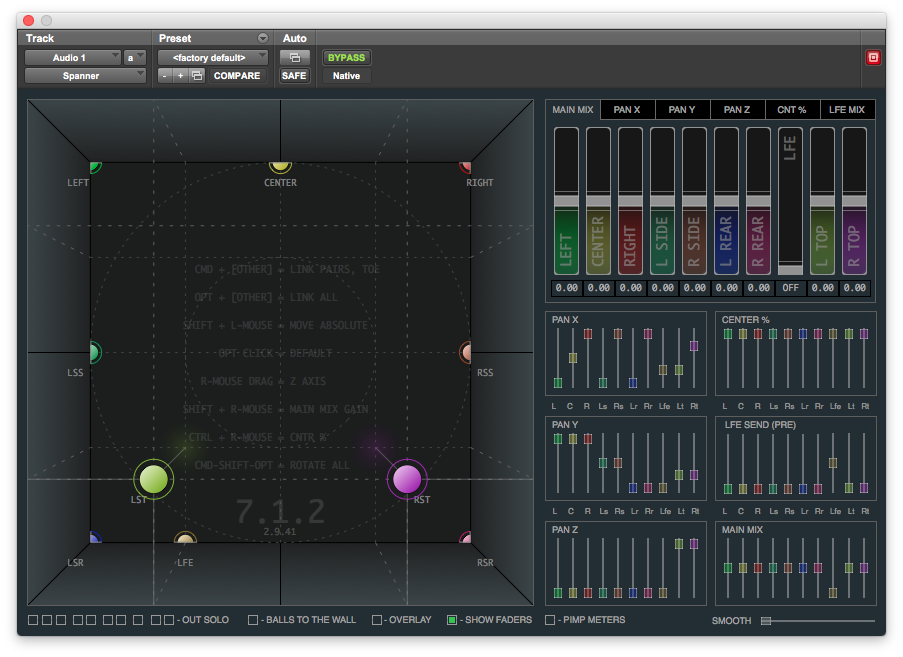This screenshot has height=657, width=903.
Task: Switch to the PAN X tab
Action: click(x=627, y=109)
